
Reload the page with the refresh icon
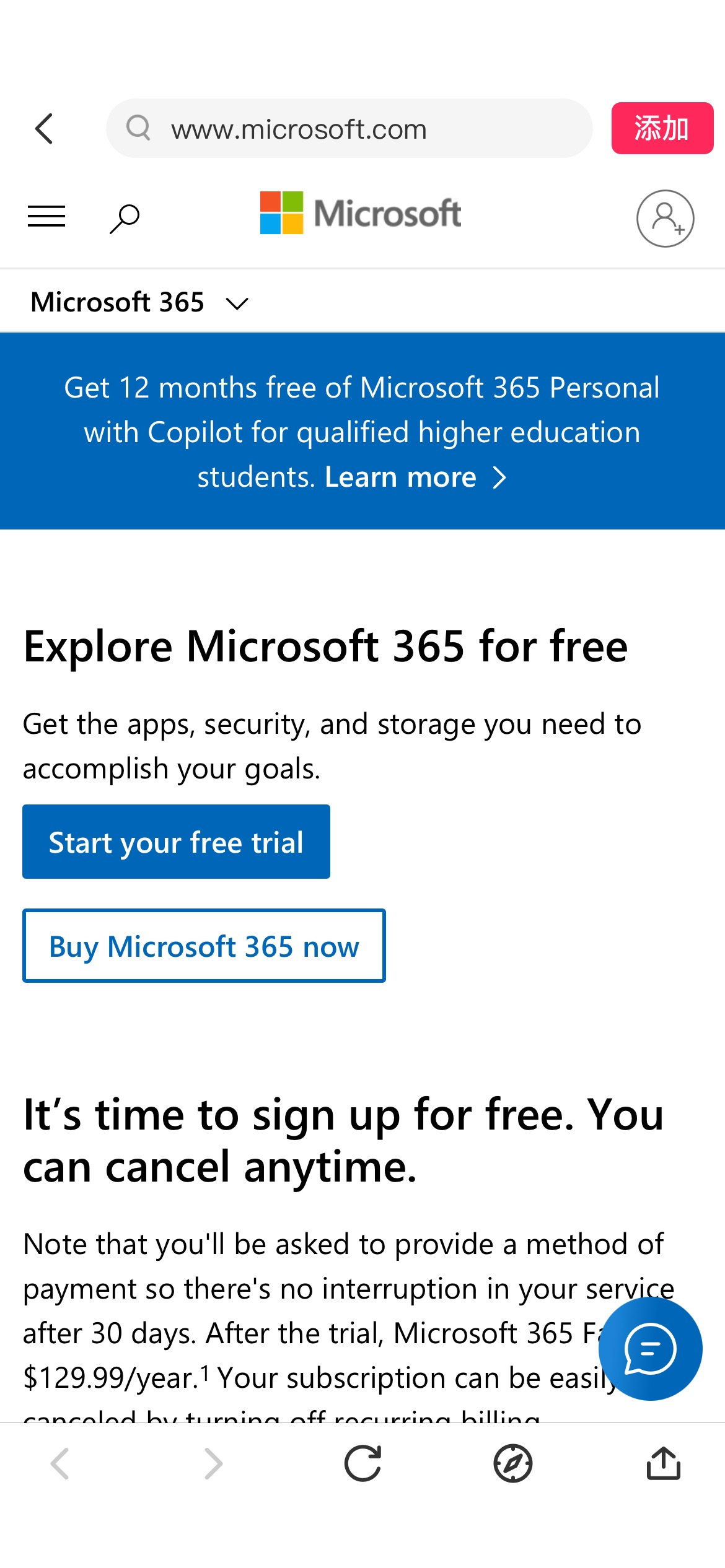click(362, 1463)
